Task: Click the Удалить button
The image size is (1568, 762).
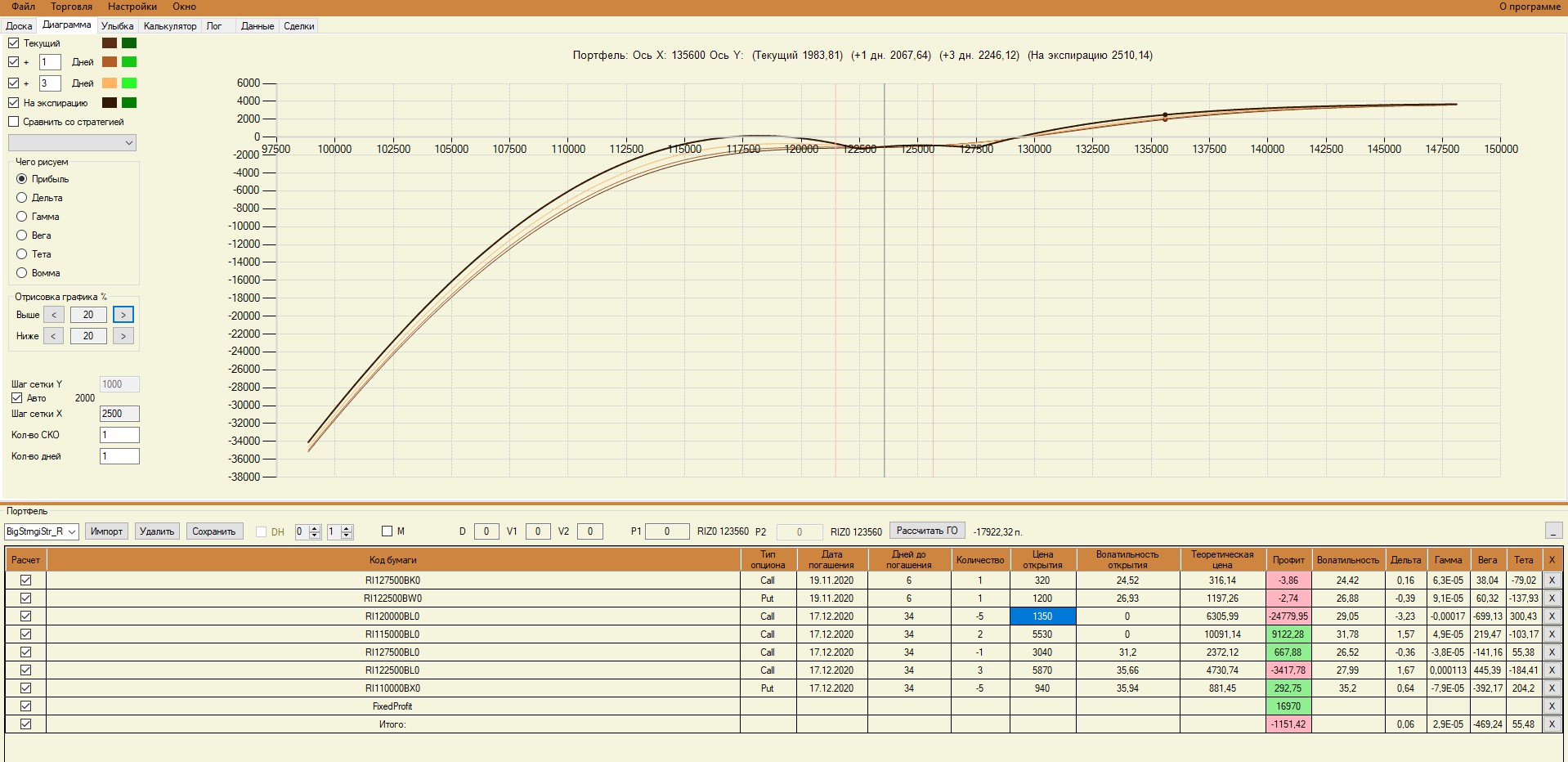Action: pyautogui.click(x=157, y=531)
